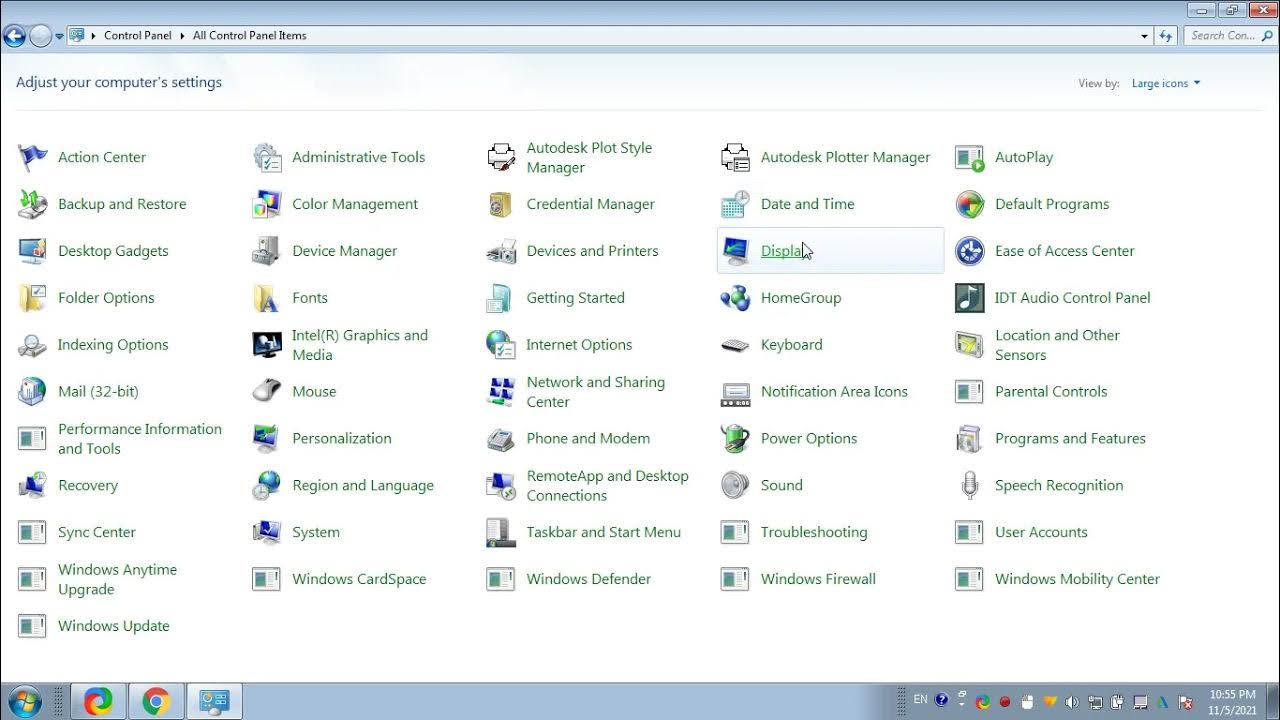Open the Getting Started link

pos(576,298)
